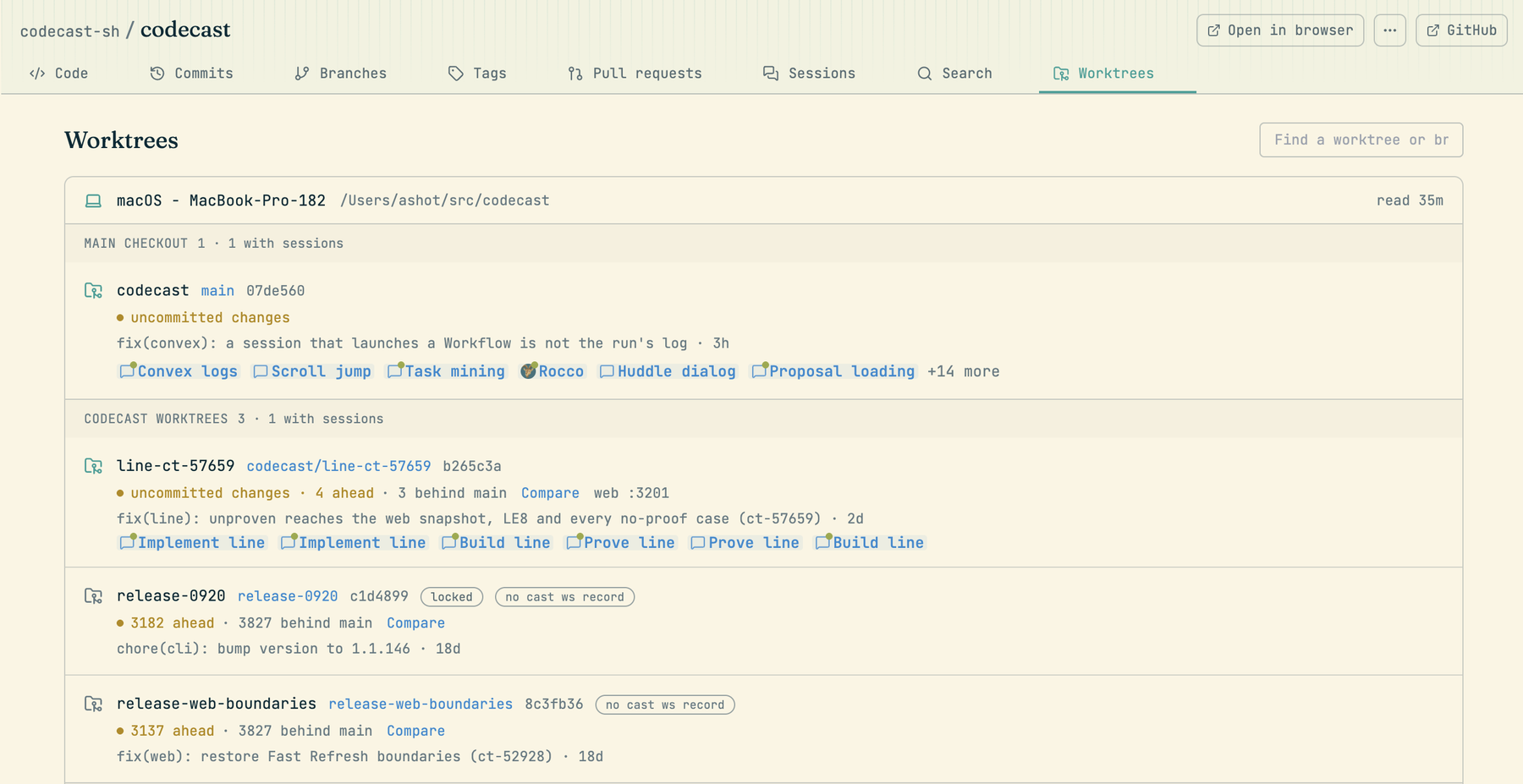This screenshot has height=784, width=1523.
Task: Open the three-dots more menu
Action: (1390, 30)
